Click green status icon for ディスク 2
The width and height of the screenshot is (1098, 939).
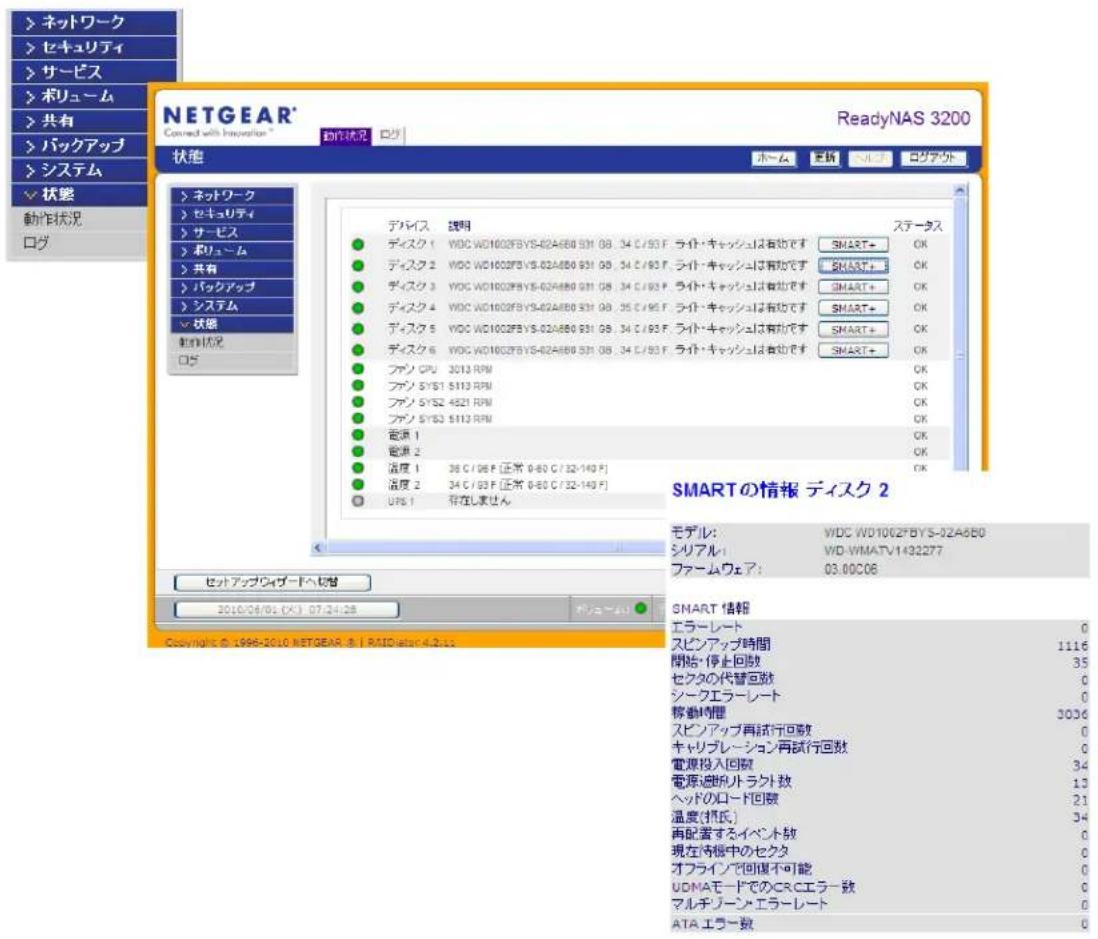point(358,266)
